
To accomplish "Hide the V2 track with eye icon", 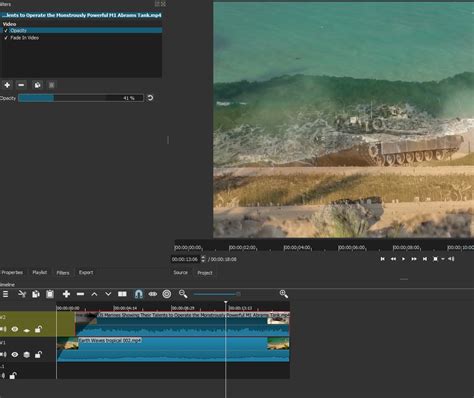I will point(15,329).
